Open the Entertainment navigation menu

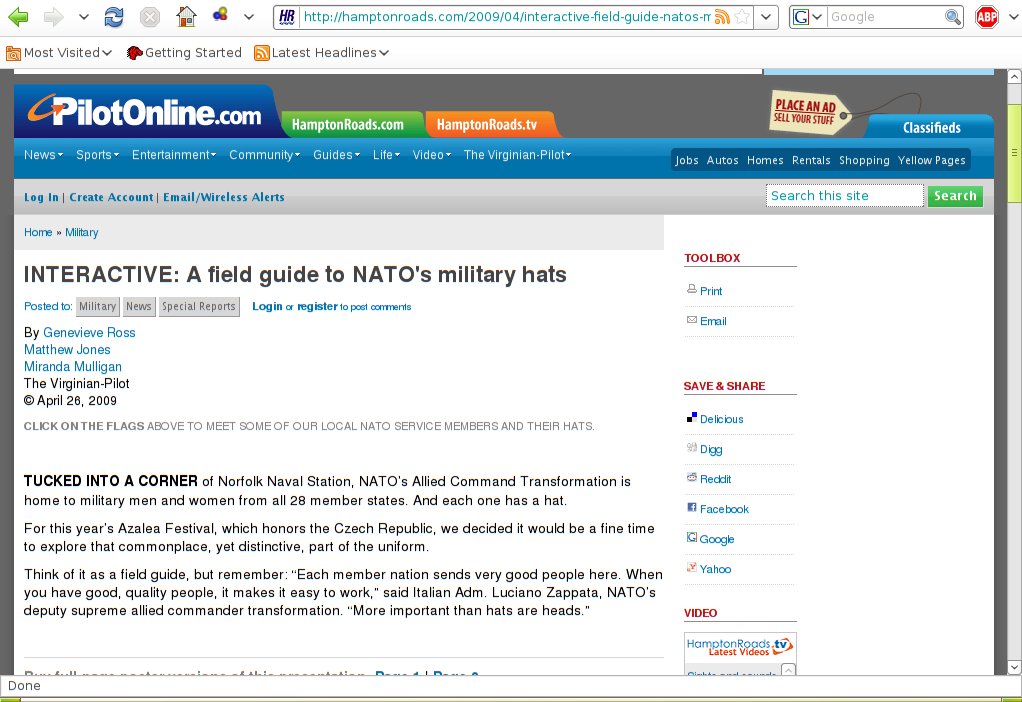[173, 155]
